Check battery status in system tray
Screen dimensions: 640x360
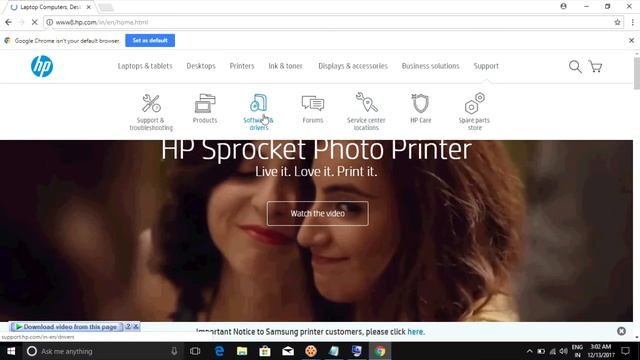click(541, 351)
